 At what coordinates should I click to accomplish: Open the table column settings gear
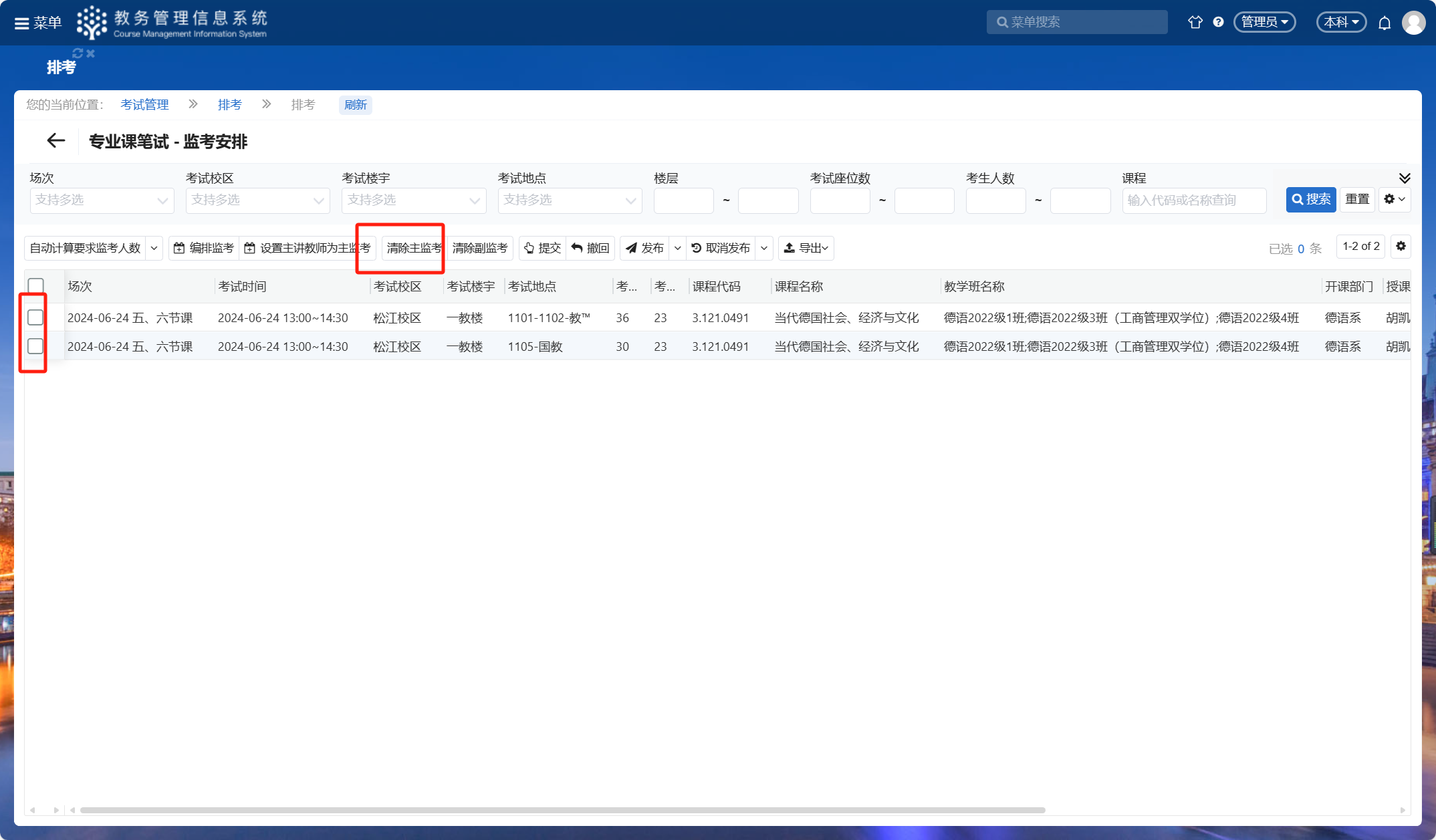click(1401, 247)
